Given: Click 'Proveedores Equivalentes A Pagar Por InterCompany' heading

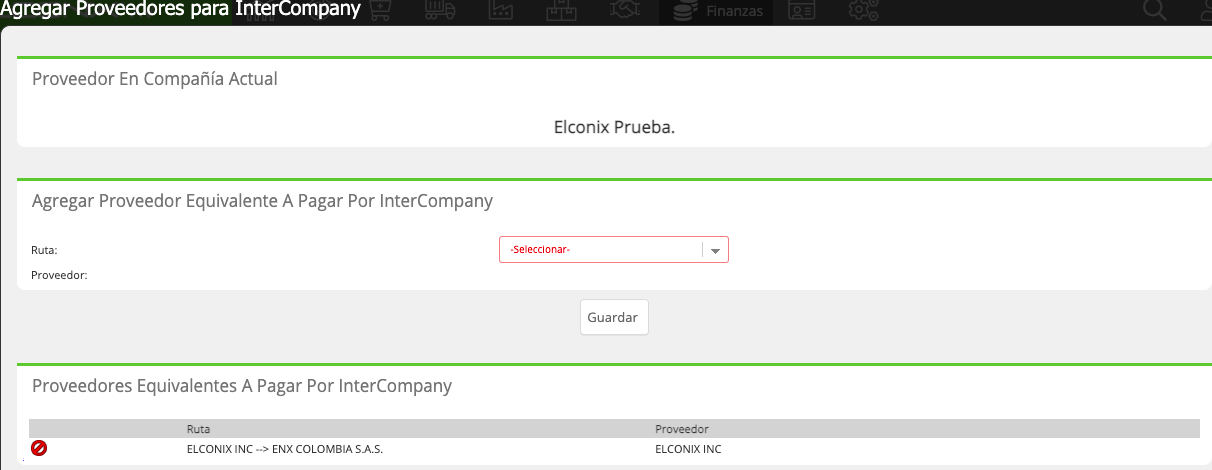Looking at the screenshot, I should [x=242, y=385].
